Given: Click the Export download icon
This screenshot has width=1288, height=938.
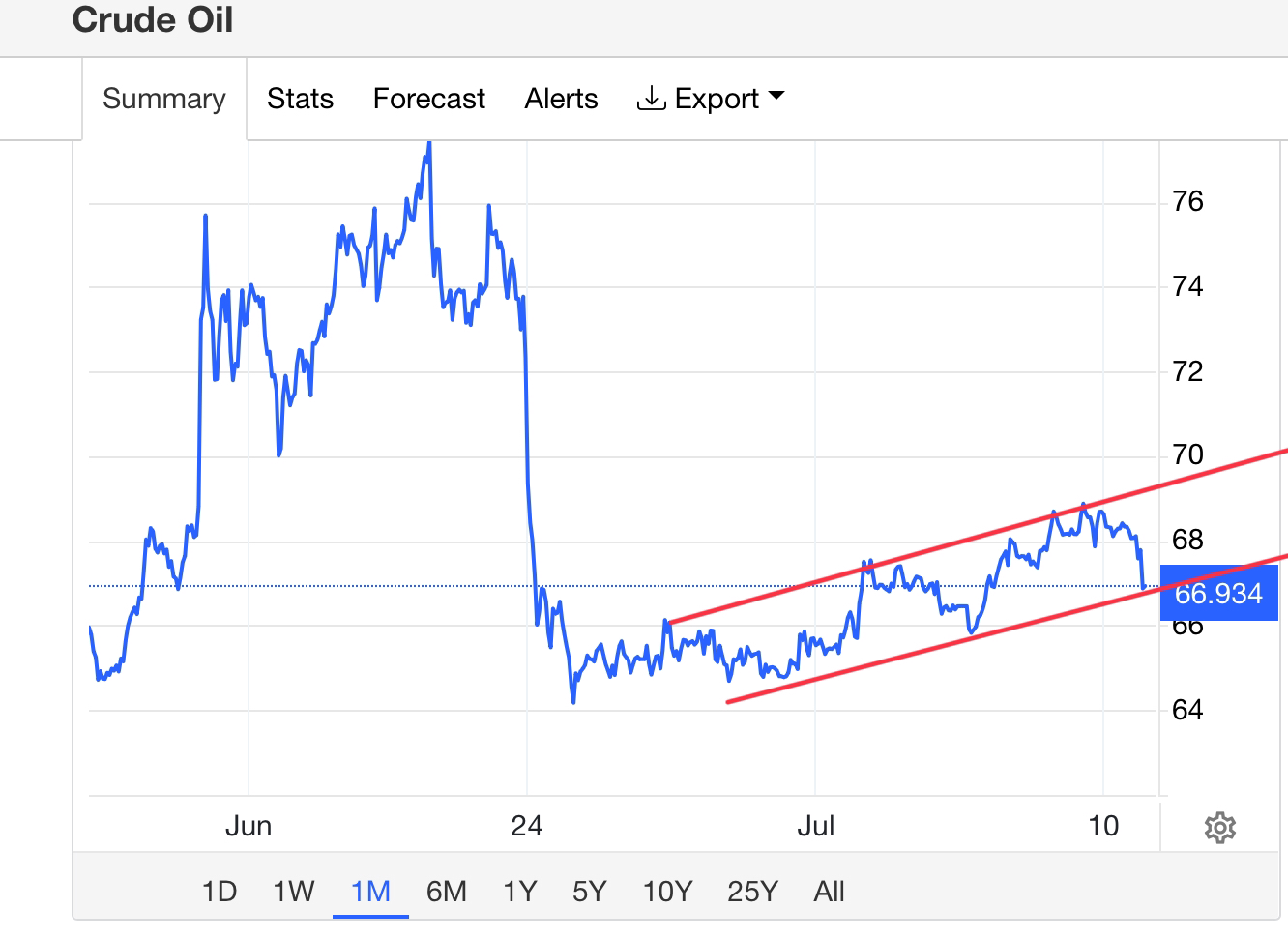Looking at the screenshot, I should click(651, 98).
